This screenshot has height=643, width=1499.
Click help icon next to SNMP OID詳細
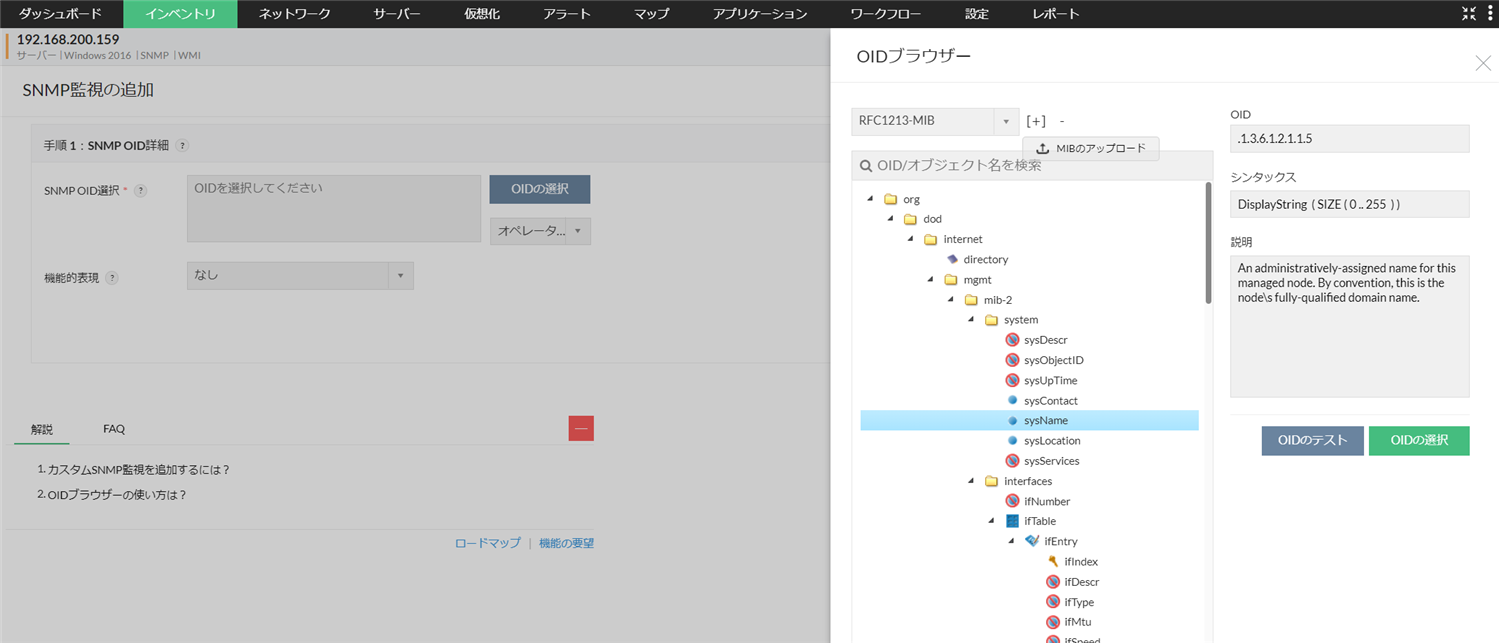pos(182,145)
